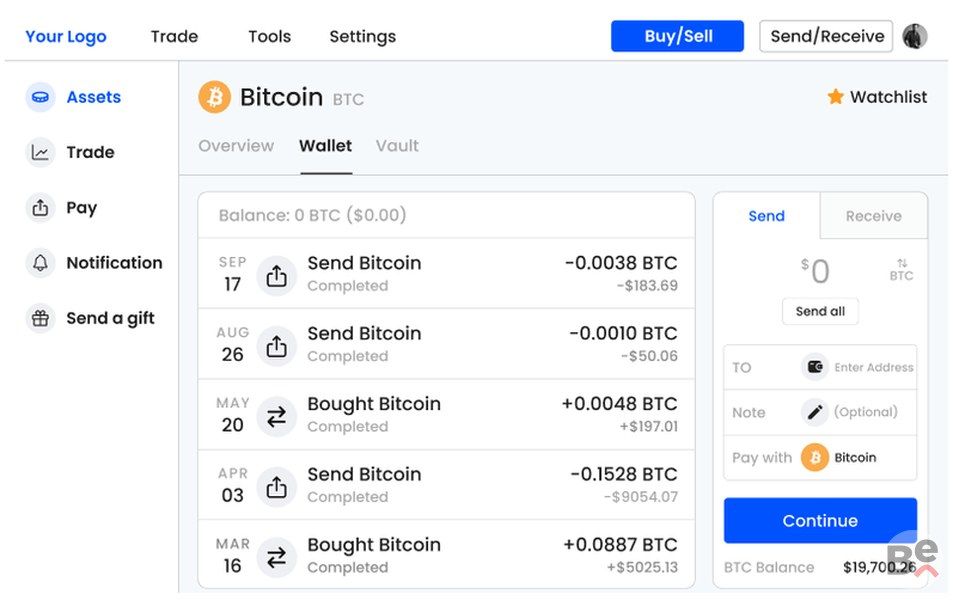
Task: Click the Trade chart icon in sidebar
Action: (x=40, y=152)
